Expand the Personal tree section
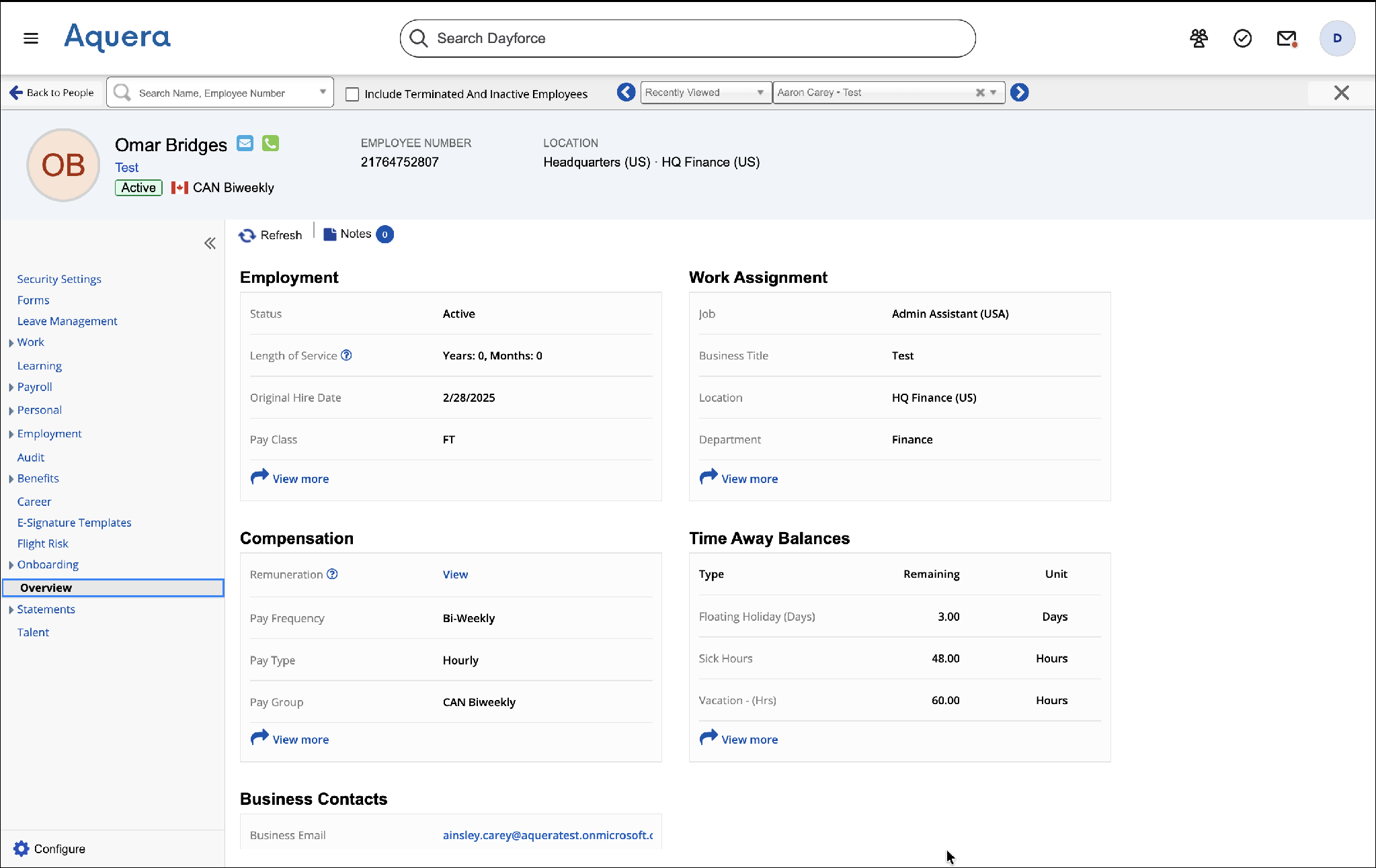The height and width of the screenshot is (868, 1376). (11, 410)
